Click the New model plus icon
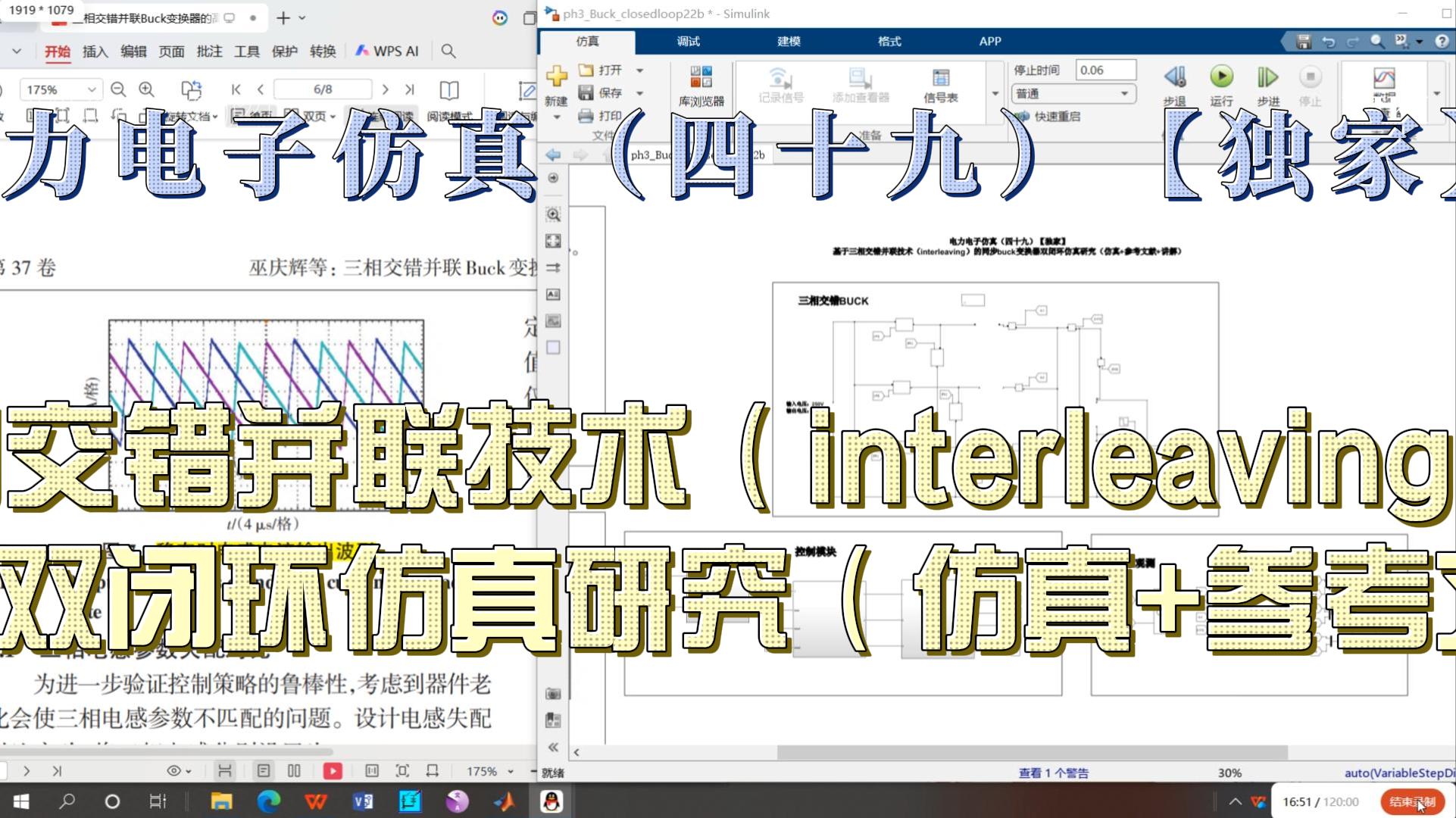Image resolution: width=1456 pixels, height=818 pixels. pyautogui.click(x=556, y=76)
